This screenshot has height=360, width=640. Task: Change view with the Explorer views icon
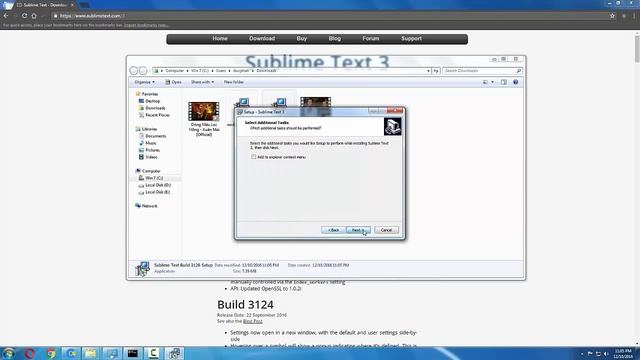coord(485,82)
